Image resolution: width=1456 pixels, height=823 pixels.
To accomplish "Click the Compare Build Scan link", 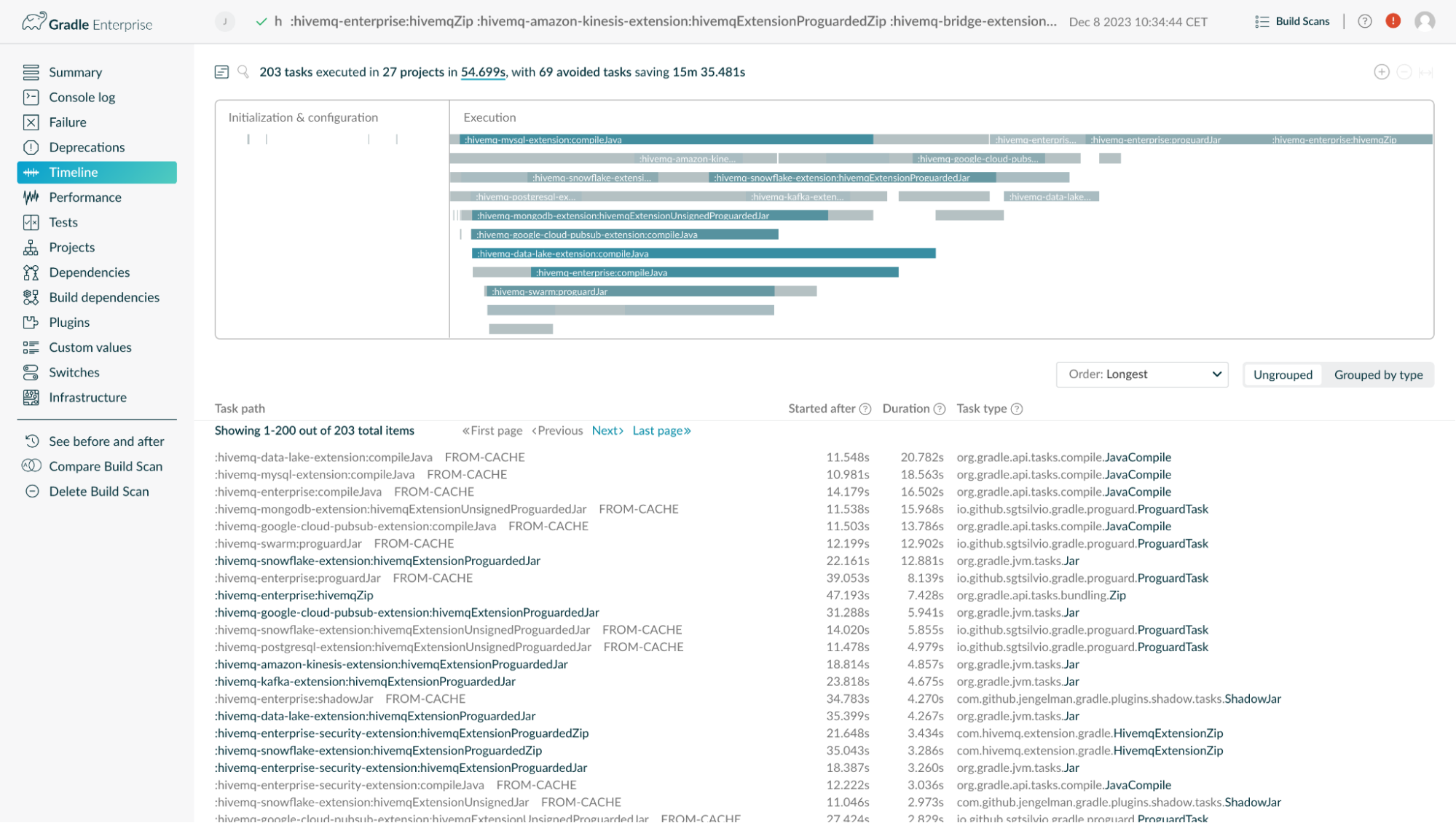I will coord(106,466).
